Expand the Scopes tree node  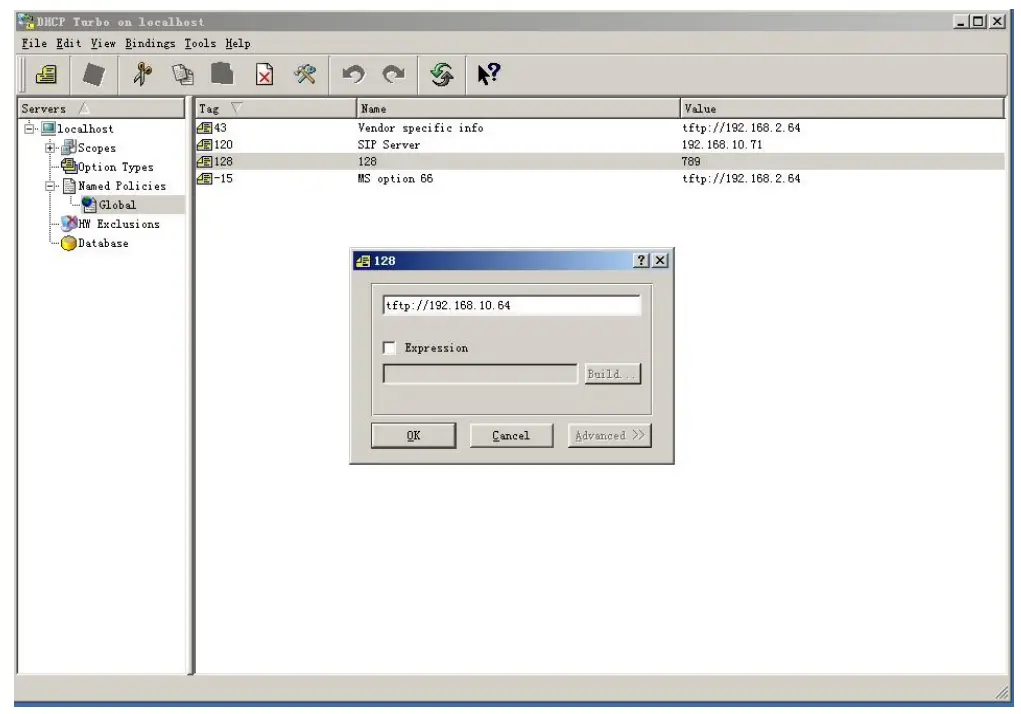[x=49, y=148]
